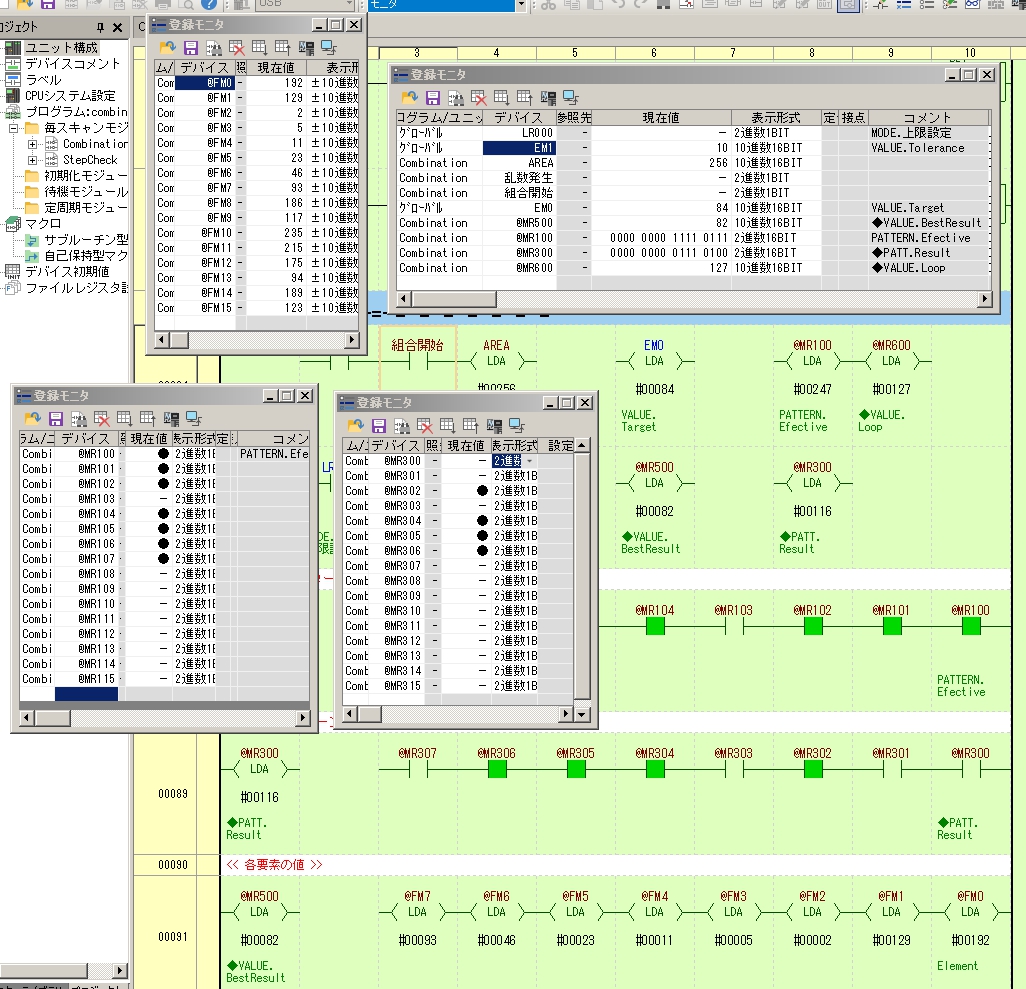
Task: Device list icon in @MR100 monitor window
Action: coord(171,418)
